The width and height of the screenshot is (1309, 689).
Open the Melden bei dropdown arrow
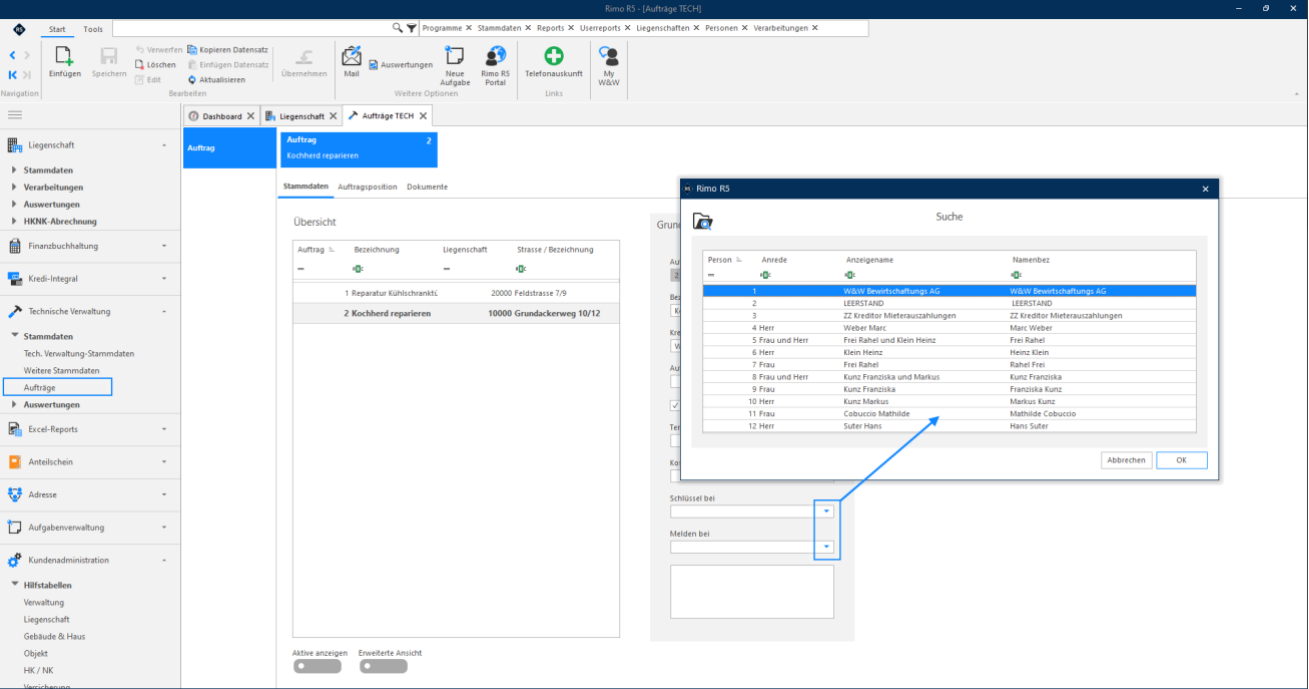826,547
